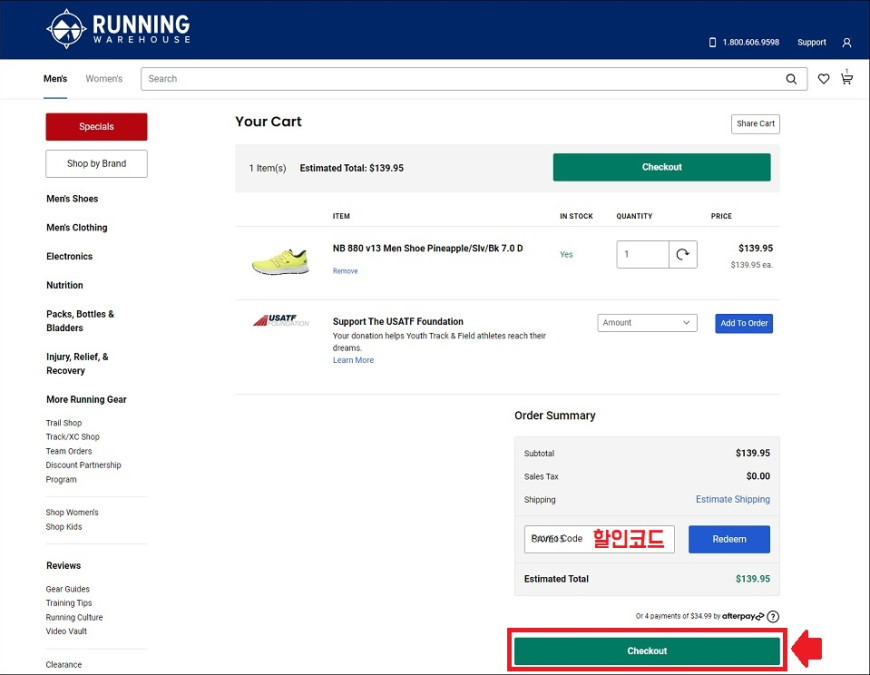The height and width of the screenshot is (675, 870).
Task: Click the Promo Code input field
Action: point(599,539)
